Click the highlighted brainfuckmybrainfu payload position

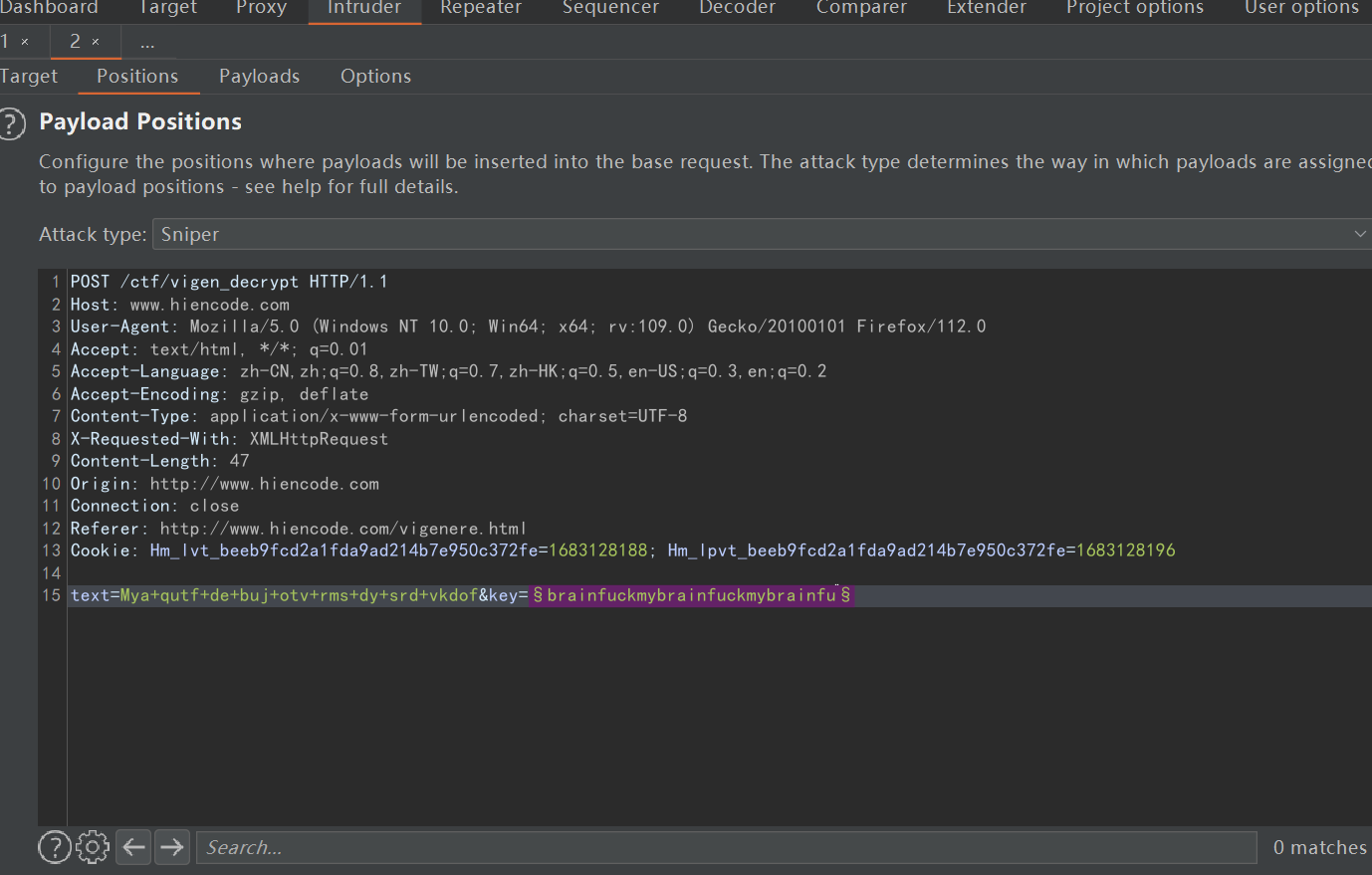[x=691, y=595]
